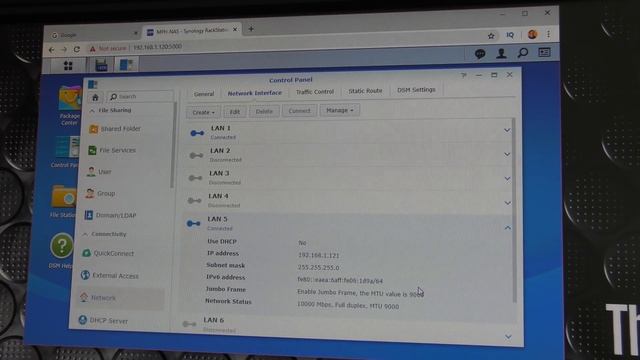Click the Chrome profile avatar
Image resolution: width=640 pixels, height=360 pixels.
[532, 34]
